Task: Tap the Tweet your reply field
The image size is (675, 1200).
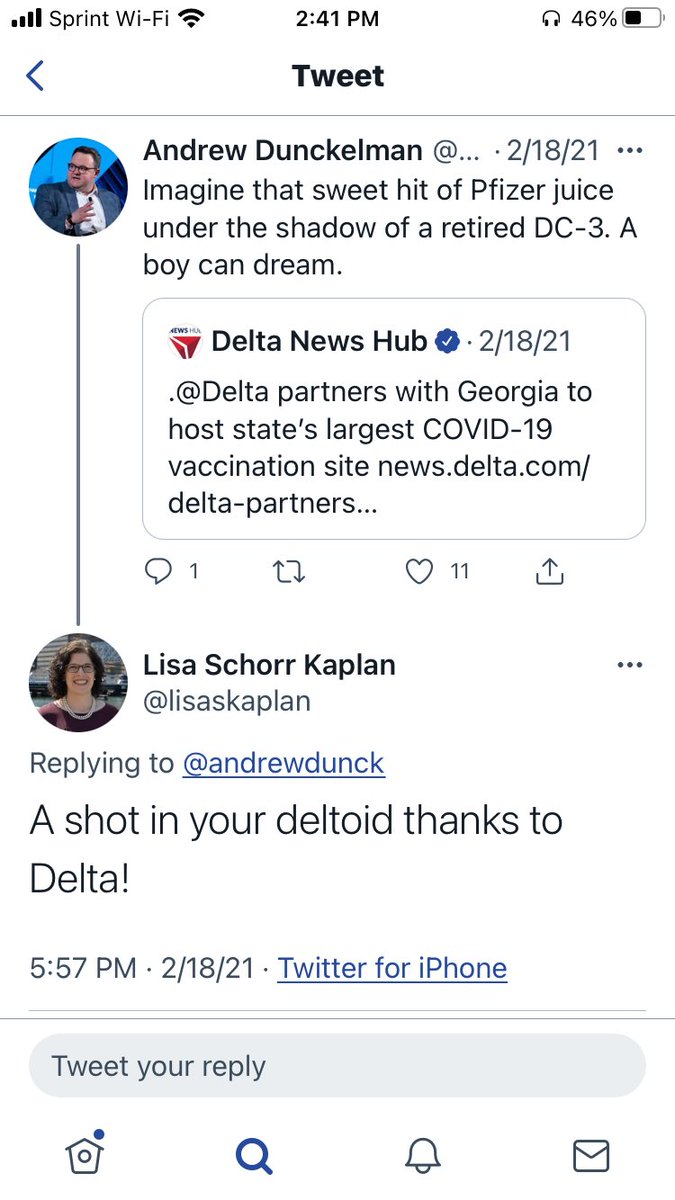Action: [337, 1066]
